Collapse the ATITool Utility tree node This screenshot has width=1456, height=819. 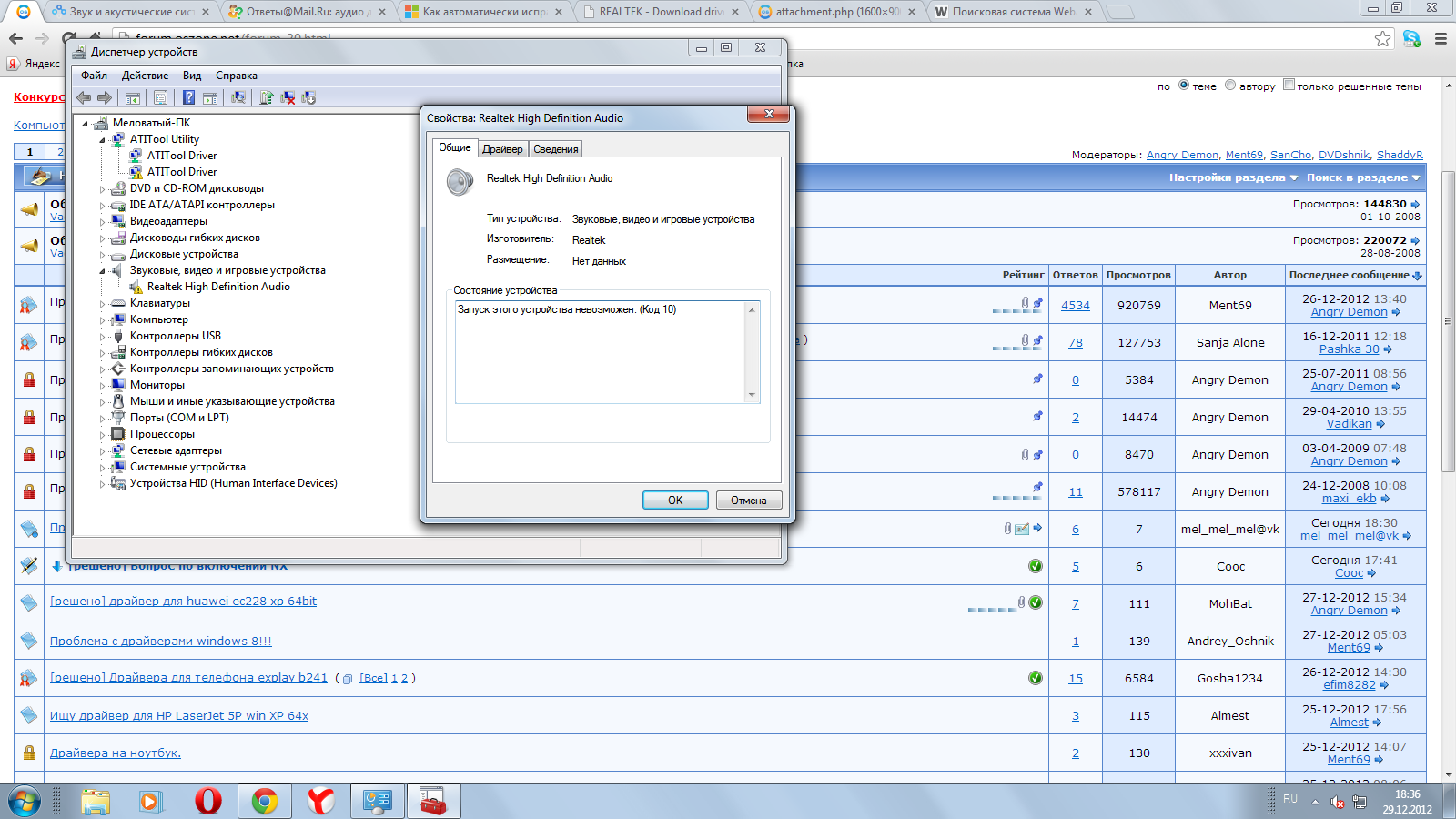[102, 140]
